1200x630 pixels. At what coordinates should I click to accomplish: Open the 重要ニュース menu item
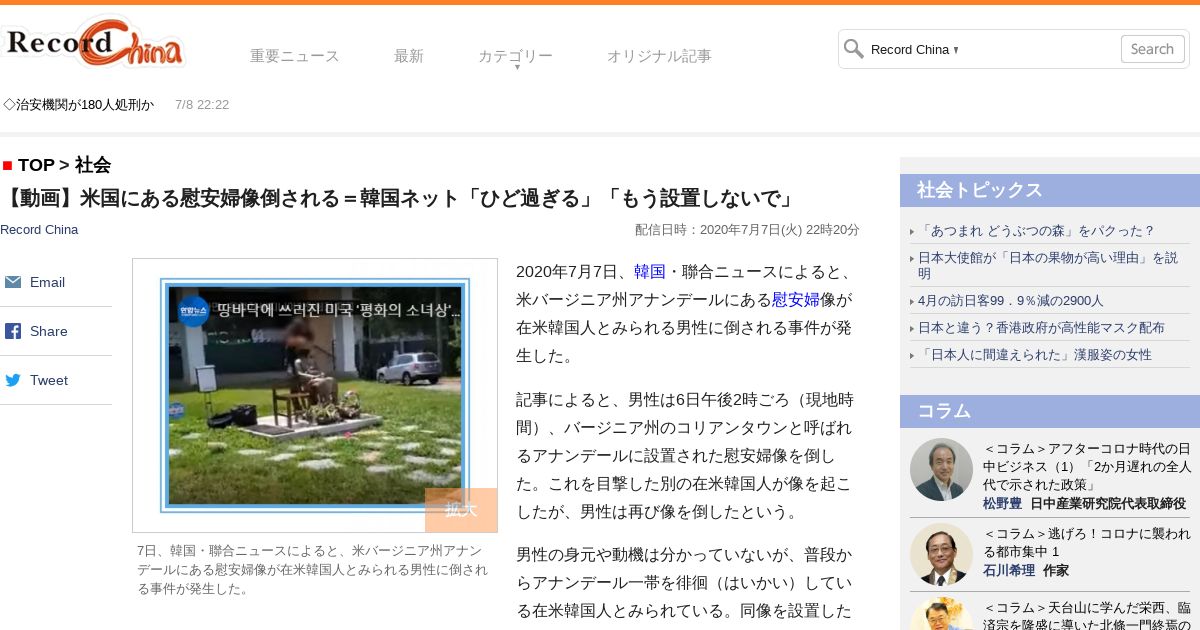(x=295, y=56)
